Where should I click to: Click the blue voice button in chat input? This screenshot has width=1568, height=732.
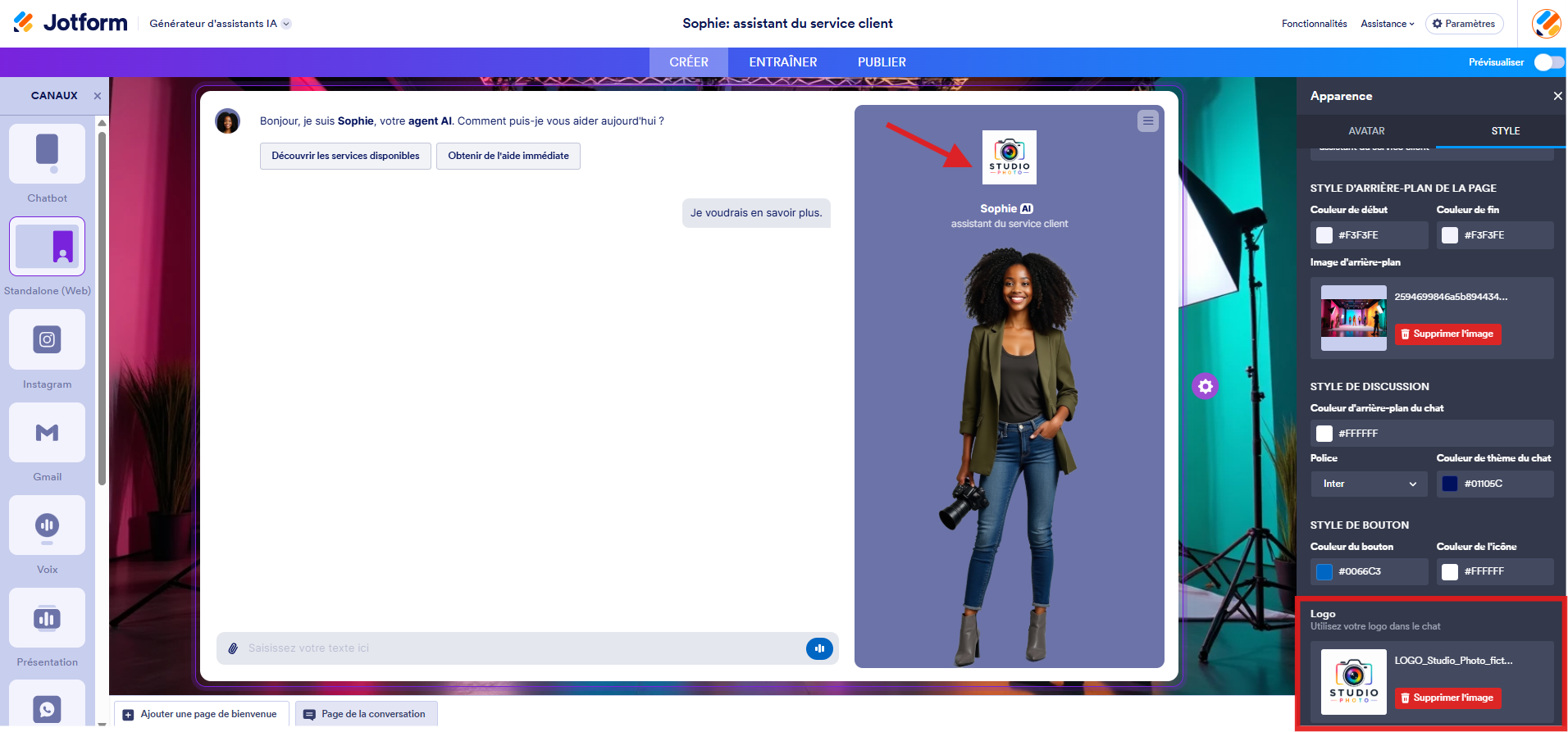click(x=819, y=648)
